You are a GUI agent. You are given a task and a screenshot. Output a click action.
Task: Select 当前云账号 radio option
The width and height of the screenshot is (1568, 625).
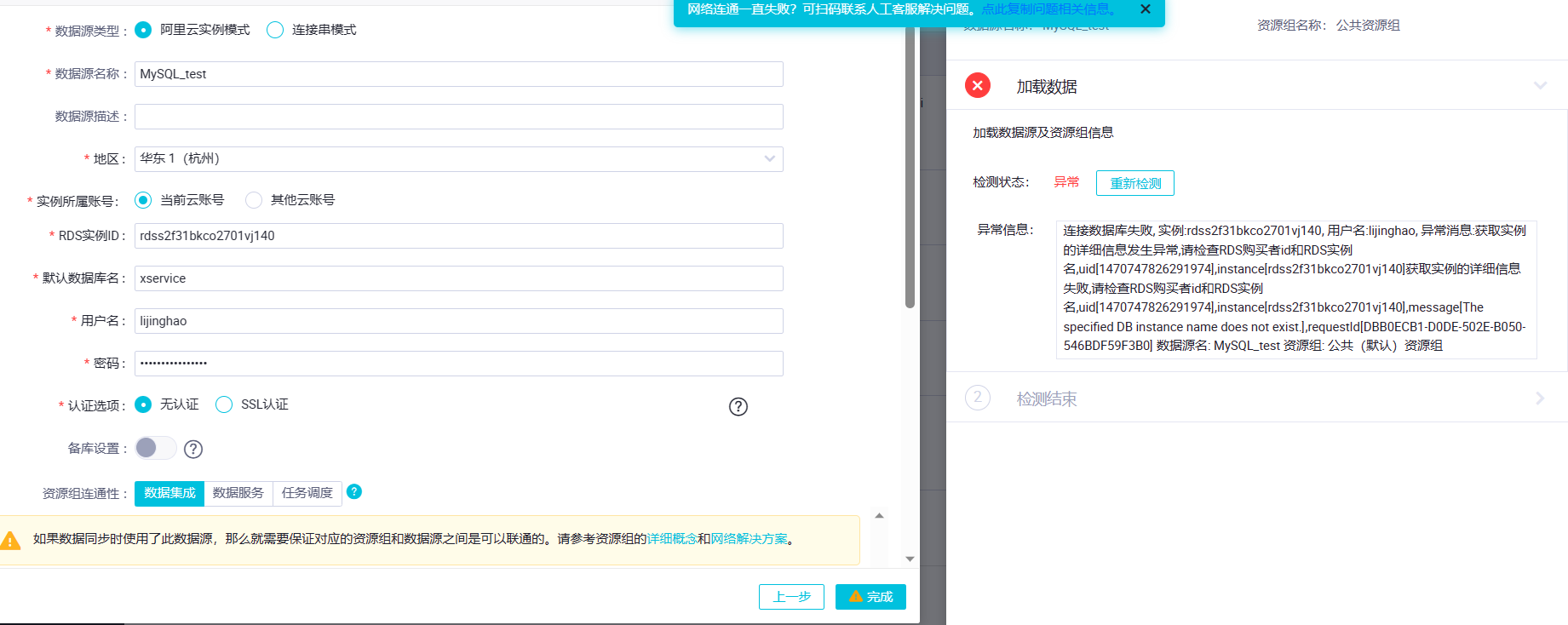(x=143, y=200)
